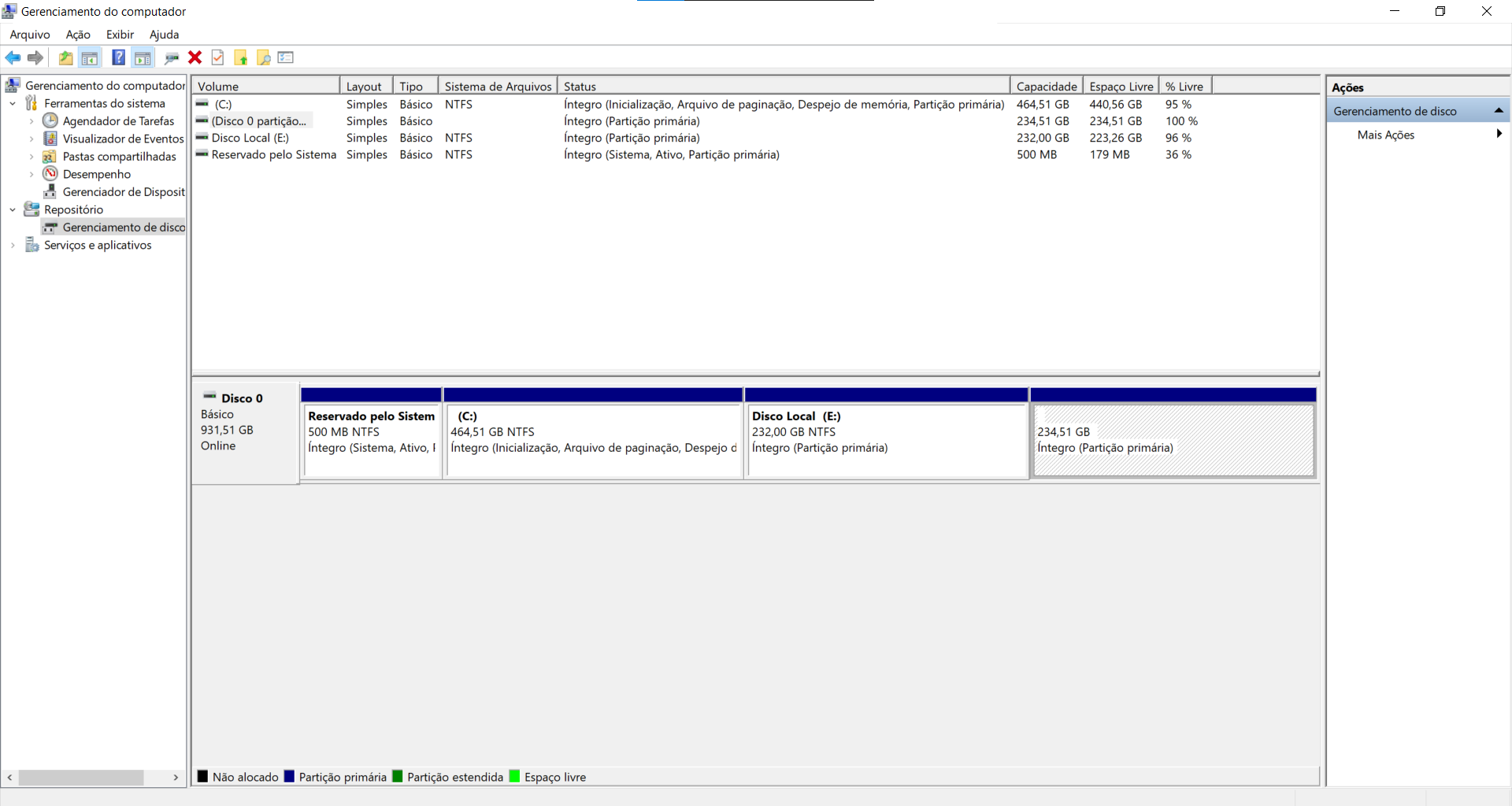Sort by % Livre column header
1512x806 pixels.
(x=1185, y=86)
